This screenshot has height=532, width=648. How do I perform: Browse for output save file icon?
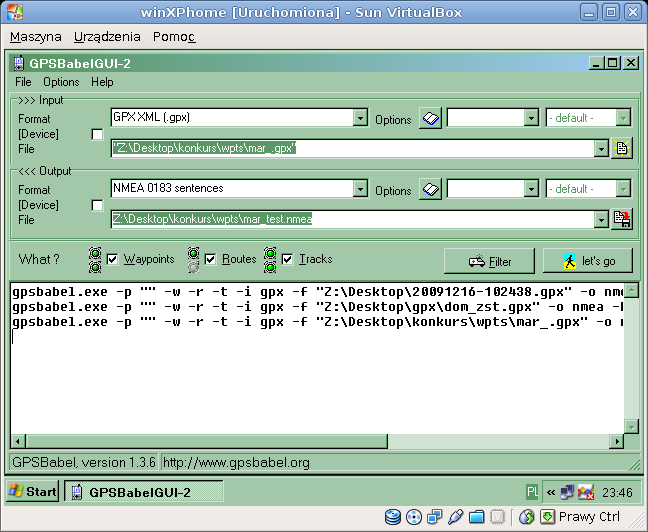click(x=622, y=219)
